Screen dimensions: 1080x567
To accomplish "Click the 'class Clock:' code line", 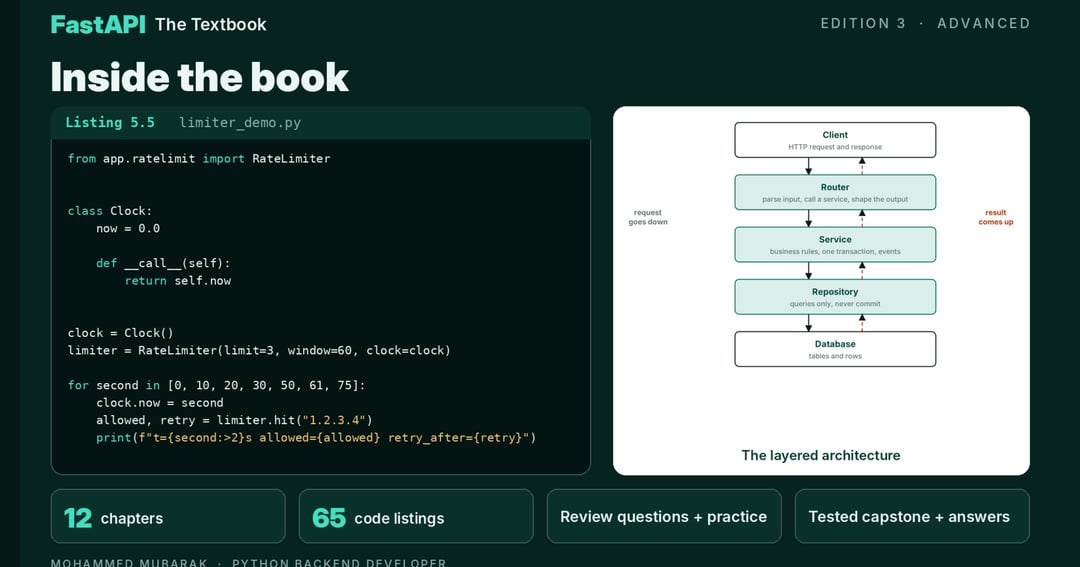I will click(x=110, y=211).
